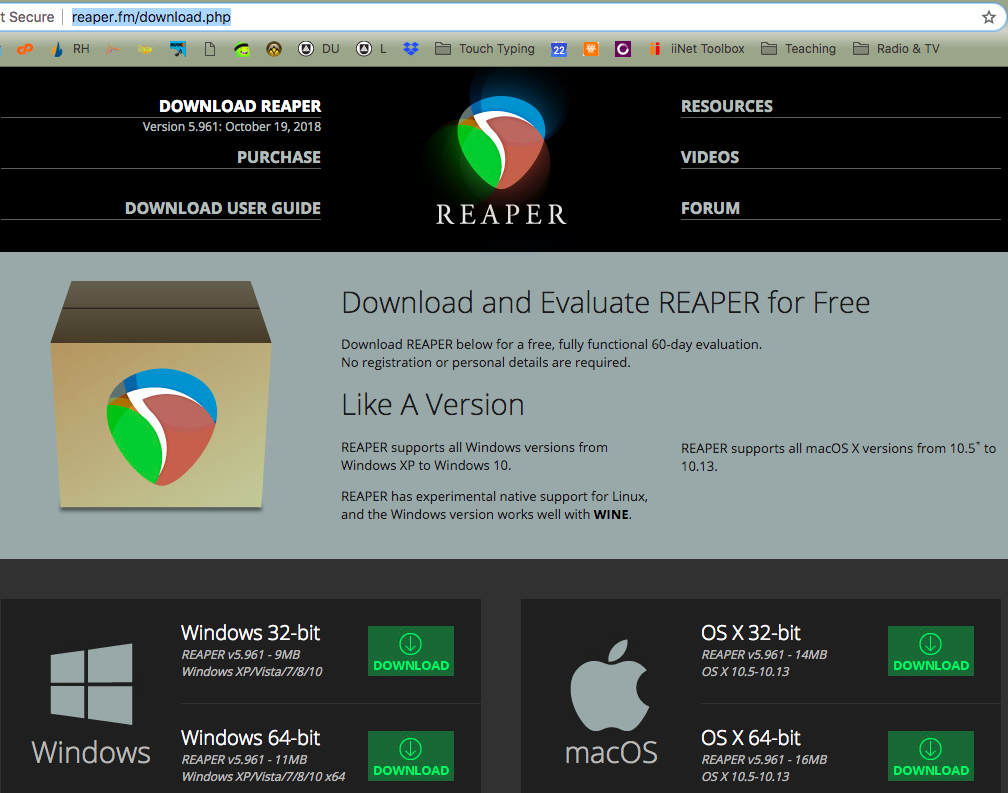Open the blank page bookmark icon
This screenshot has width=1008, height=793.
[x=210, y=49]
